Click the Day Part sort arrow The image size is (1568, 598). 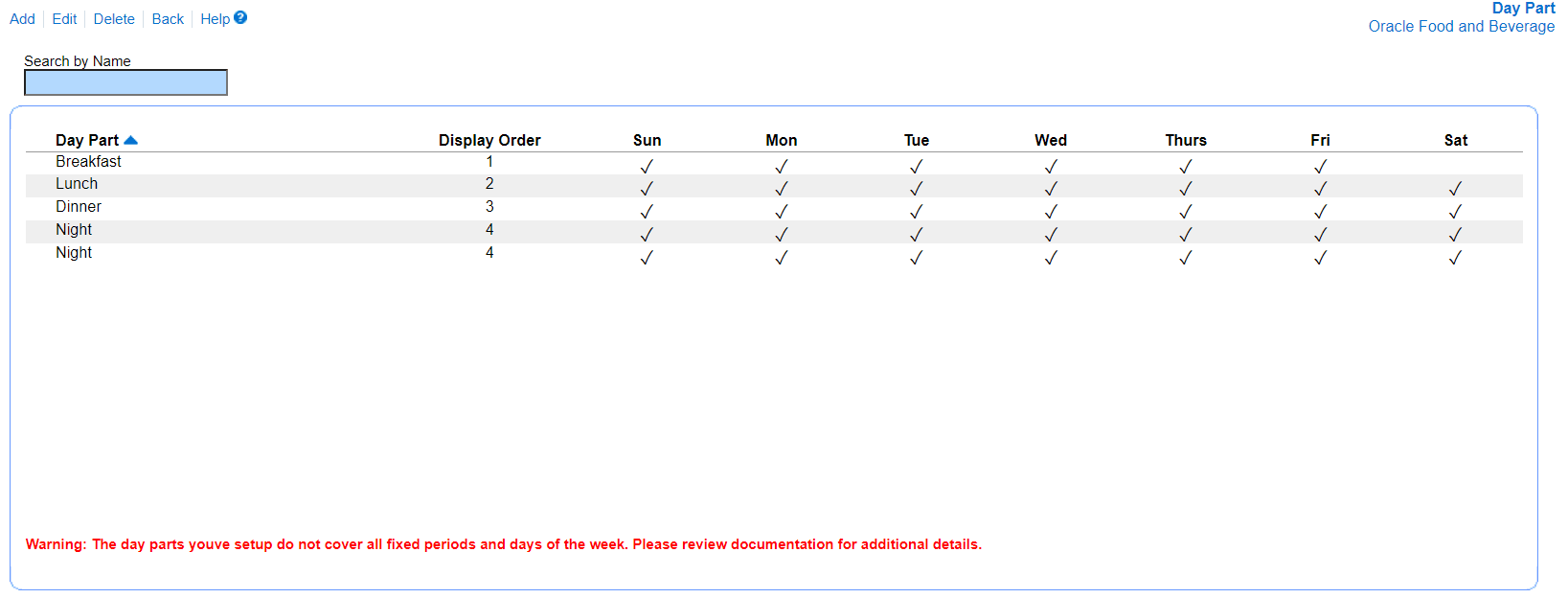(x=131, y=140)
